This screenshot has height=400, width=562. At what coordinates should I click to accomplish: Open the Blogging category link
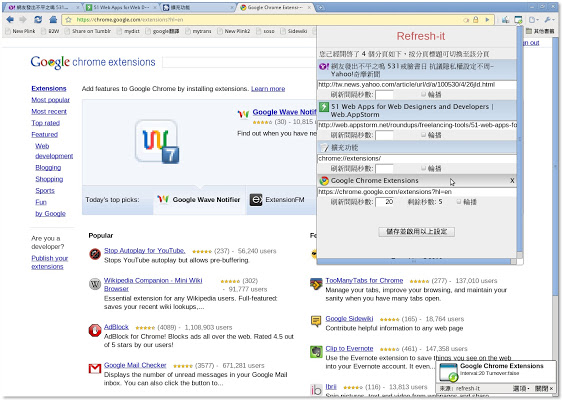click(48, 168)
